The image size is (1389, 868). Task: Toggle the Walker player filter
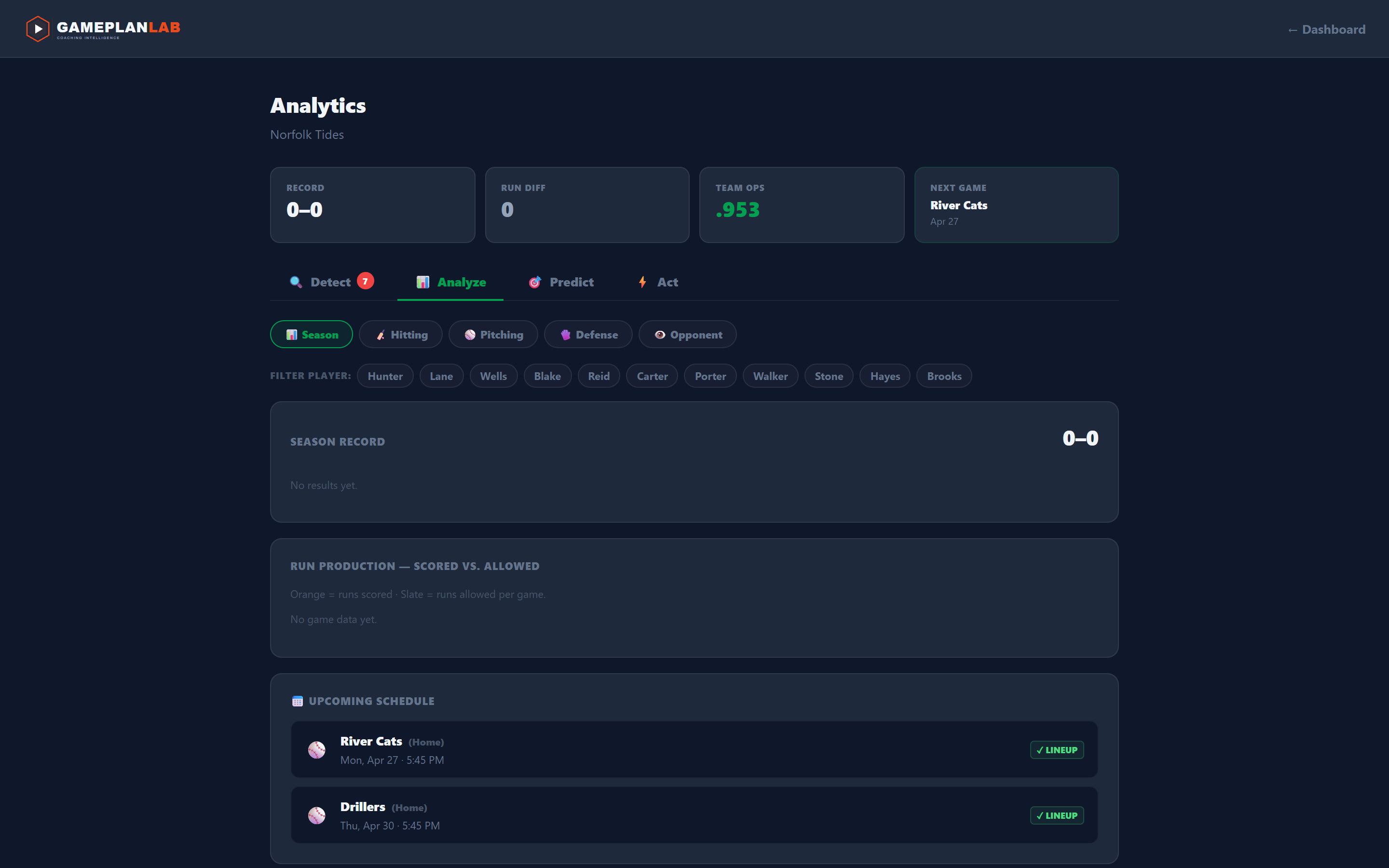[770, 376]
